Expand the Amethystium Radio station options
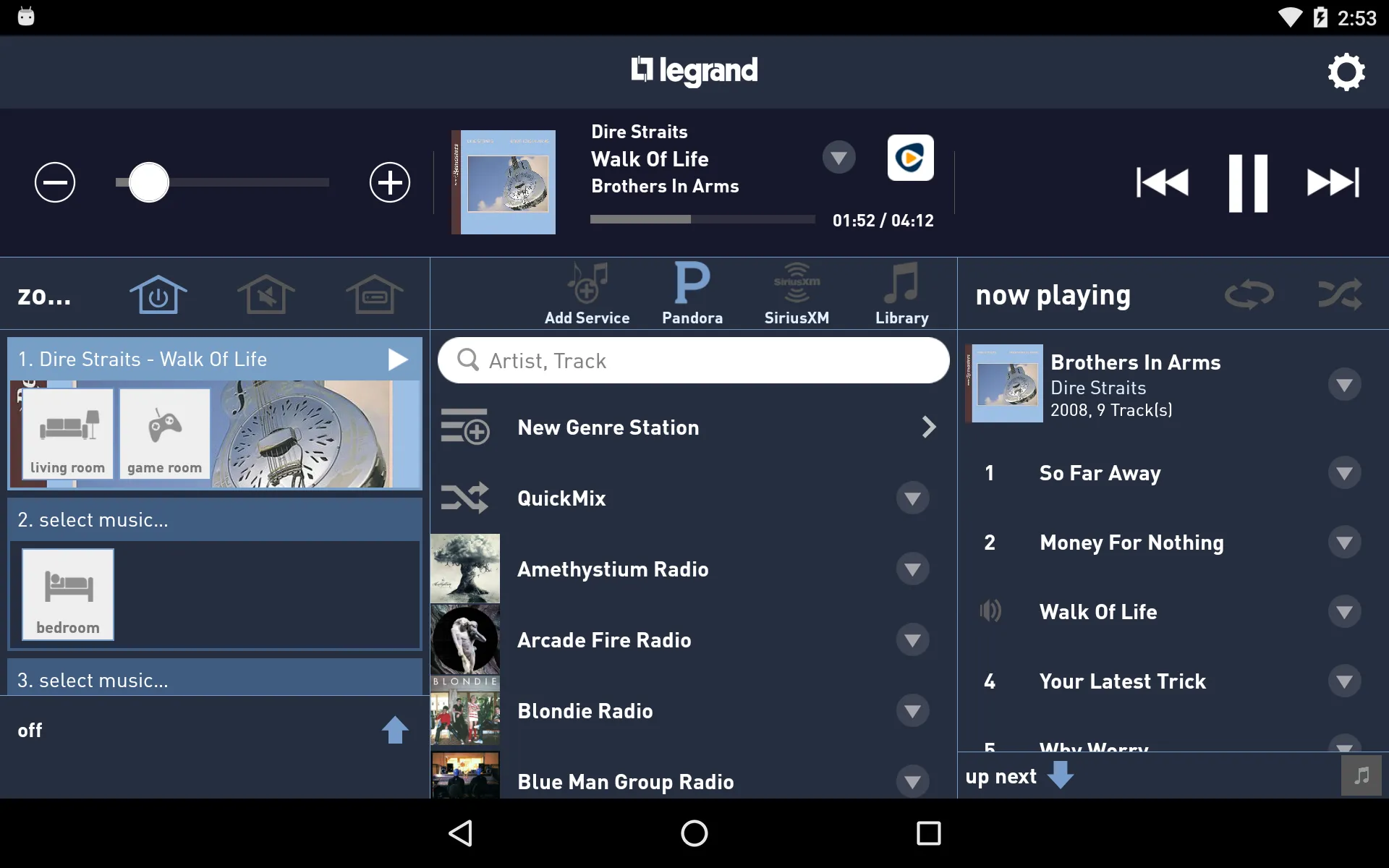1389x868 pixels. pyautogui.click(x=912, y=568)
